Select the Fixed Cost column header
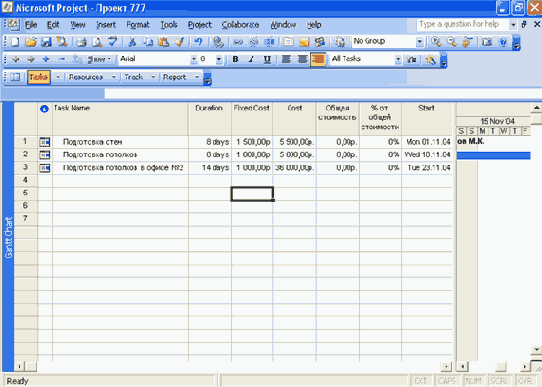 [x=252, y=118]
